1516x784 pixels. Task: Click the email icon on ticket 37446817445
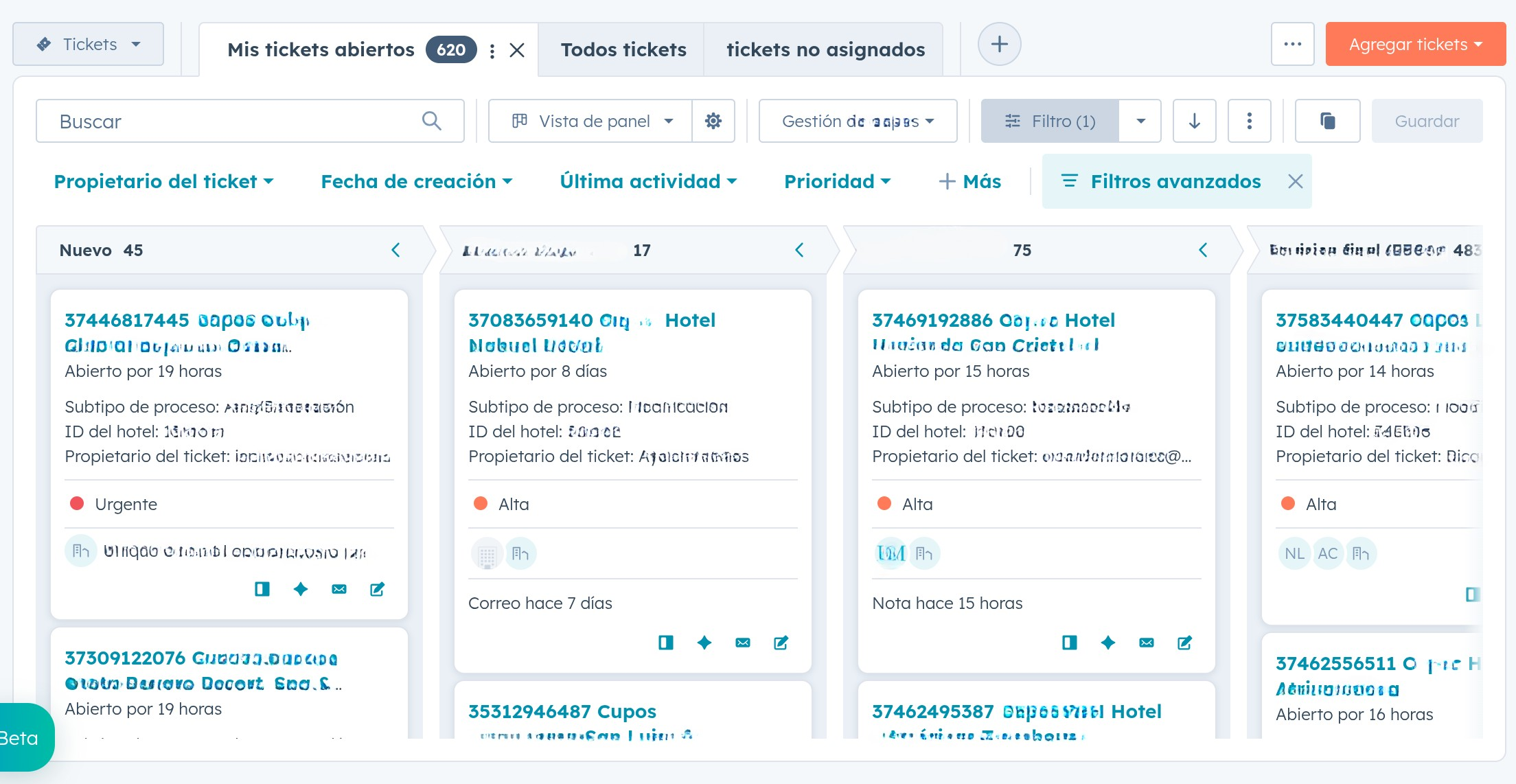point(338,589)
